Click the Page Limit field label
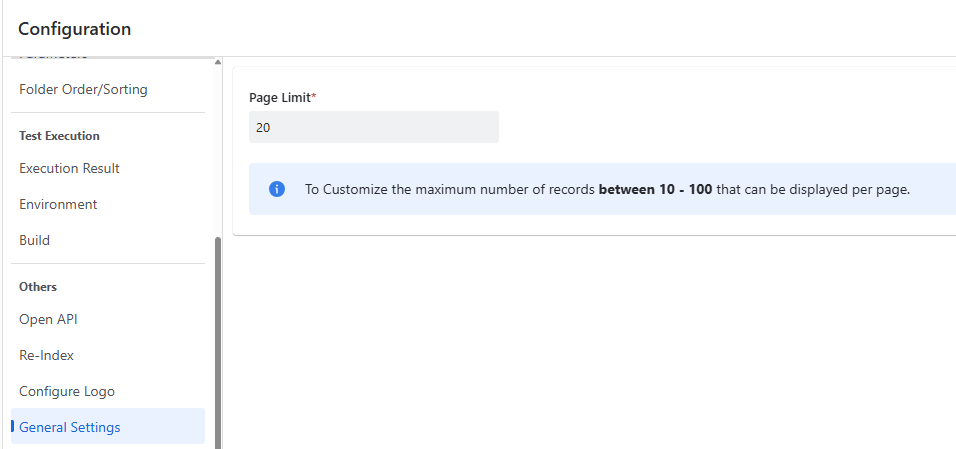The image size is (956, 449). [279, 97]
